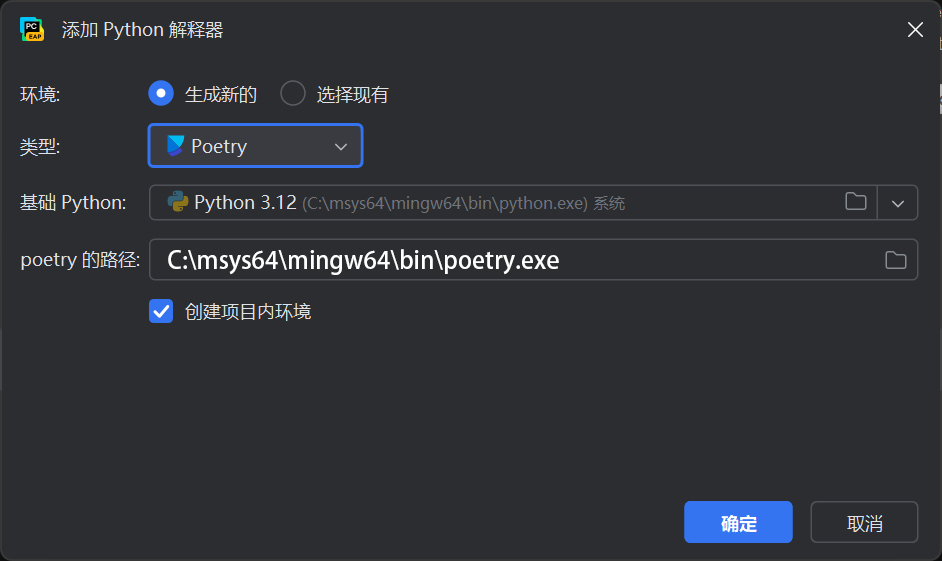Select the 生成新的 radio button
The width and height of the screenshot is (942, 561).
pyautogui.click(x=161, y=94)
